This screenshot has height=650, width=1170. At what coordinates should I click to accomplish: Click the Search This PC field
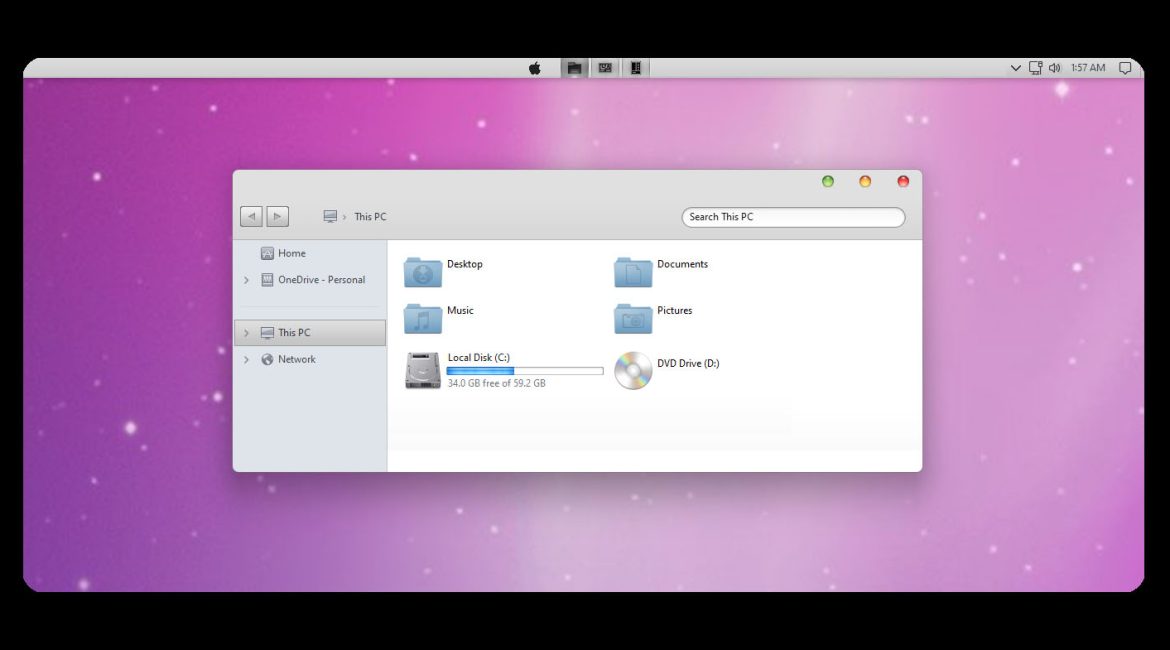tap(792, 217)
